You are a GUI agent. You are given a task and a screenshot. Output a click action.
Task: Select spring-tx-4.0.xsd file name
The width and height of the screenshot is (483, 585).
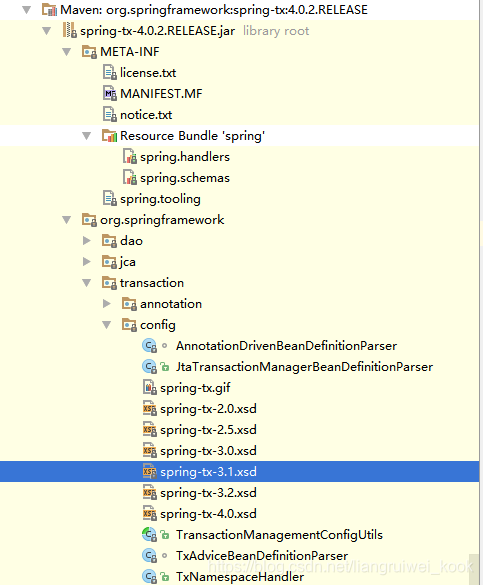point(208,514)
